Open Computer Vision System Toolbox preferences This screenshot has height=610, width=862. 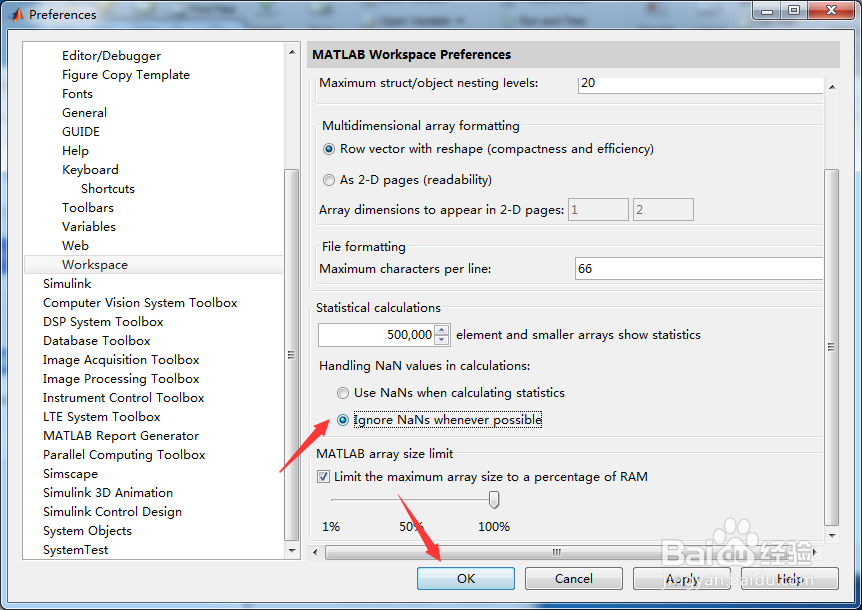pyautogui.click(x=140, y=303)
